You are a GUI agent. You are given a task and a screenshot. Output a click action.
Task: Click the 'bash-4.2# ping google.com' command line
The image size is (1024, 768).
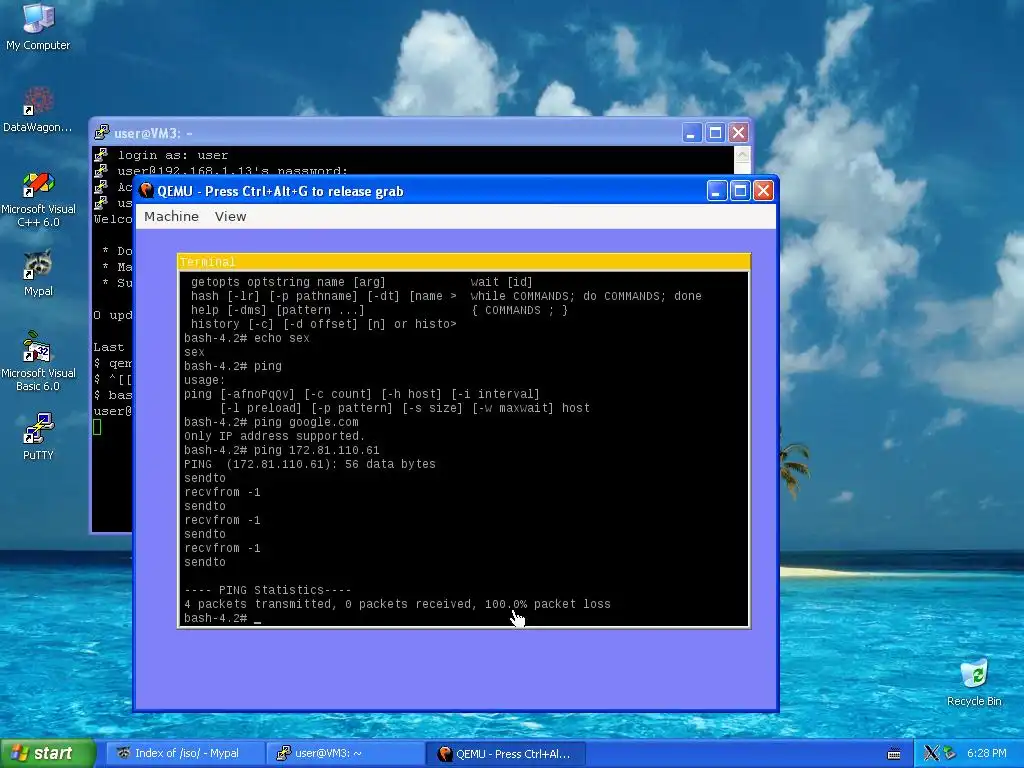point(271,423)
